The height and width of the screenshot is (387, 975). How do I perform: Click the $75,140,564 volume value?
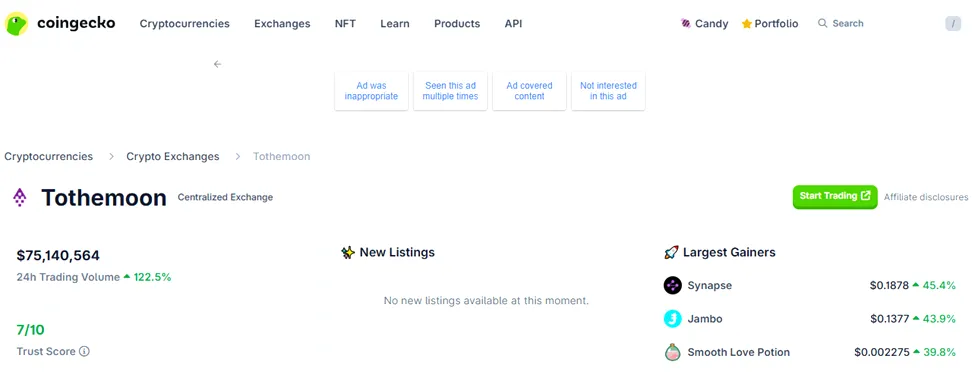(x=58, y=256)
